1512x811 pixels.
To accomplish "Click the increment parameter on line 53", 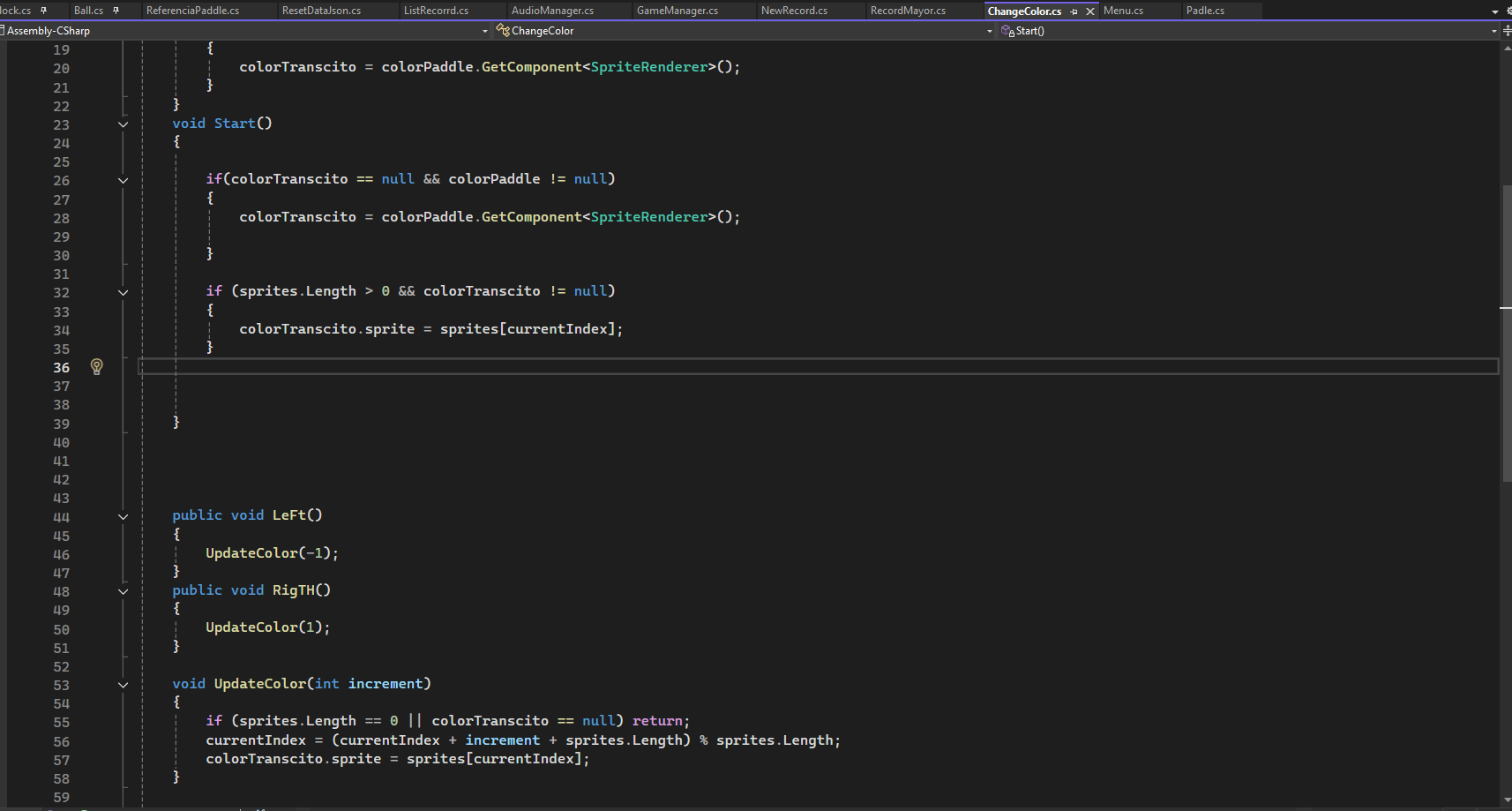I will pos(385,684).
